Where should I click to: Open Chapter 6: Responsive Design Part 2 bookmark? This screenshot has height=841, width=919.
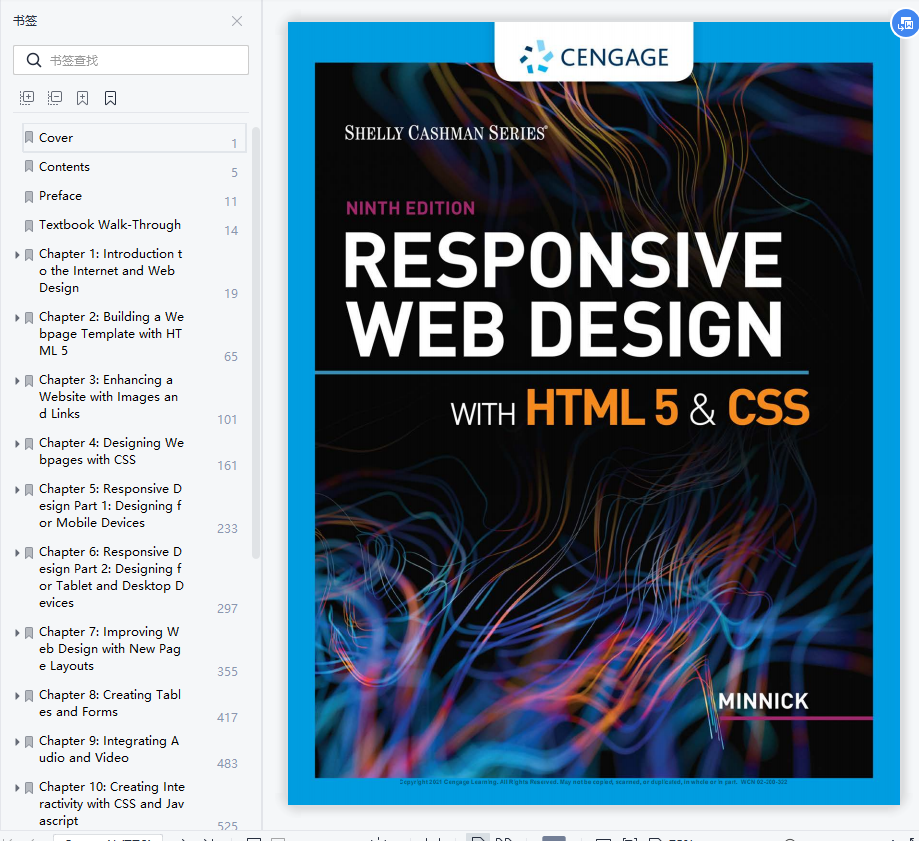pyautogui.click(x=111, y=577)
